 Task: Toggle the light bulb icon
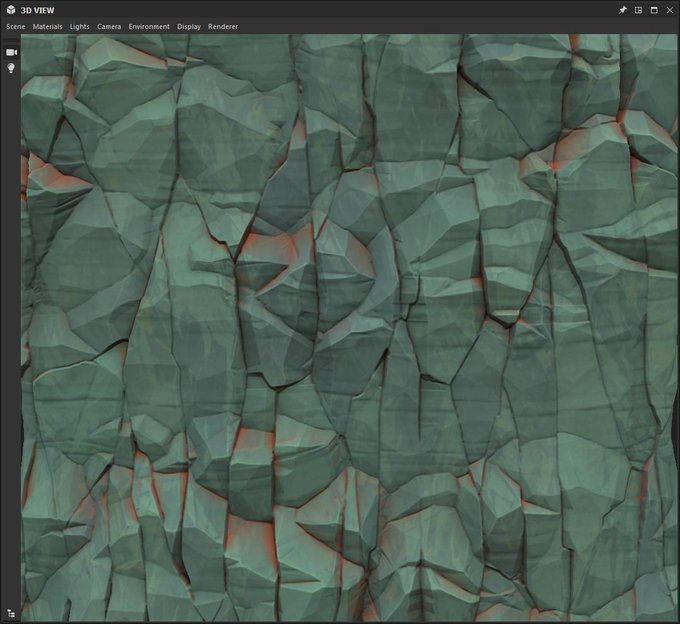click(11, 68)
